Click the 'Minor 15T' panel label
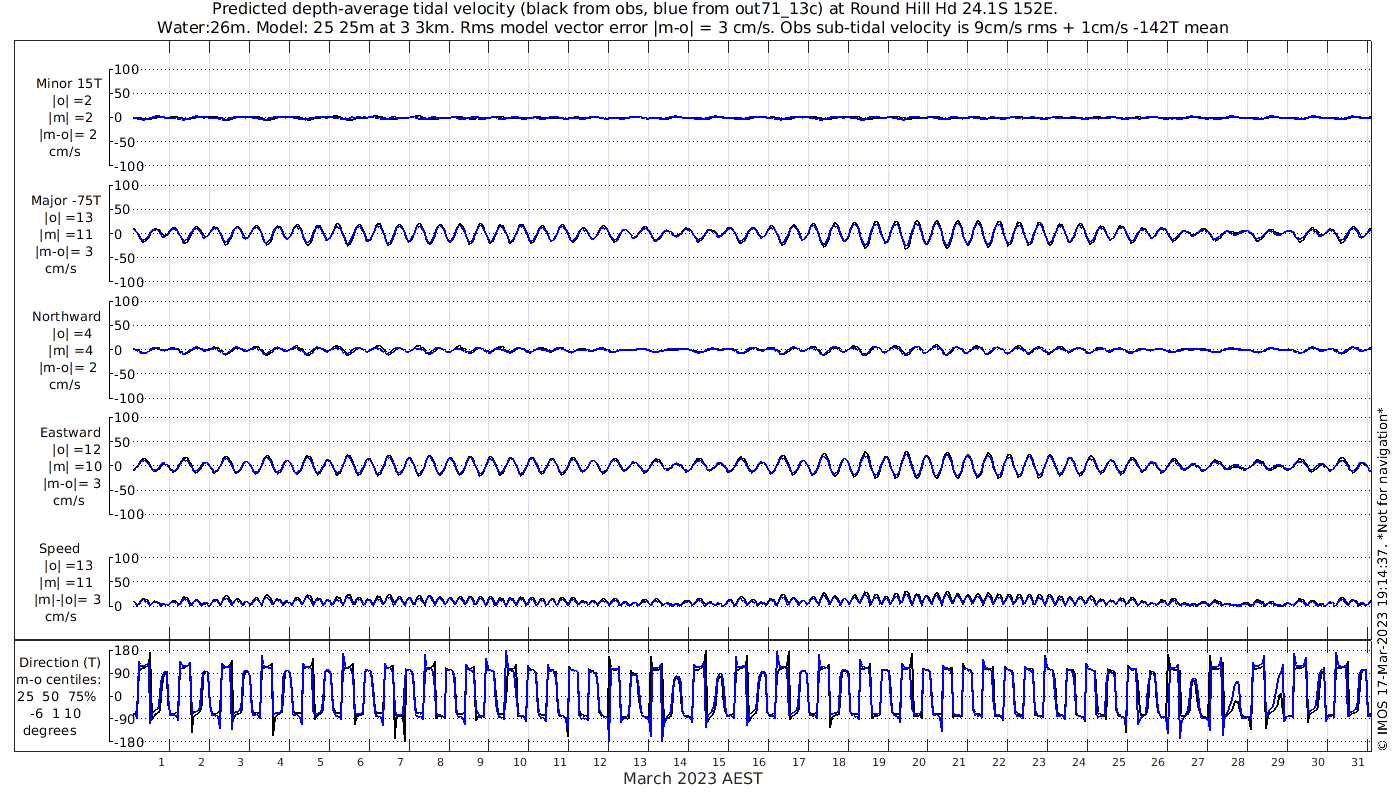 click(68, 84)
